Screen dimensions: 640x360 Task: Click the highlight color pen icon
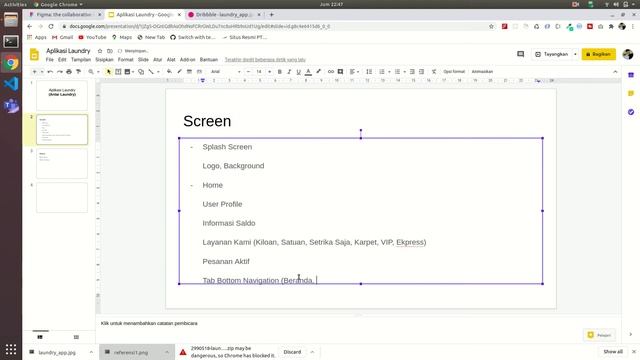318,72
